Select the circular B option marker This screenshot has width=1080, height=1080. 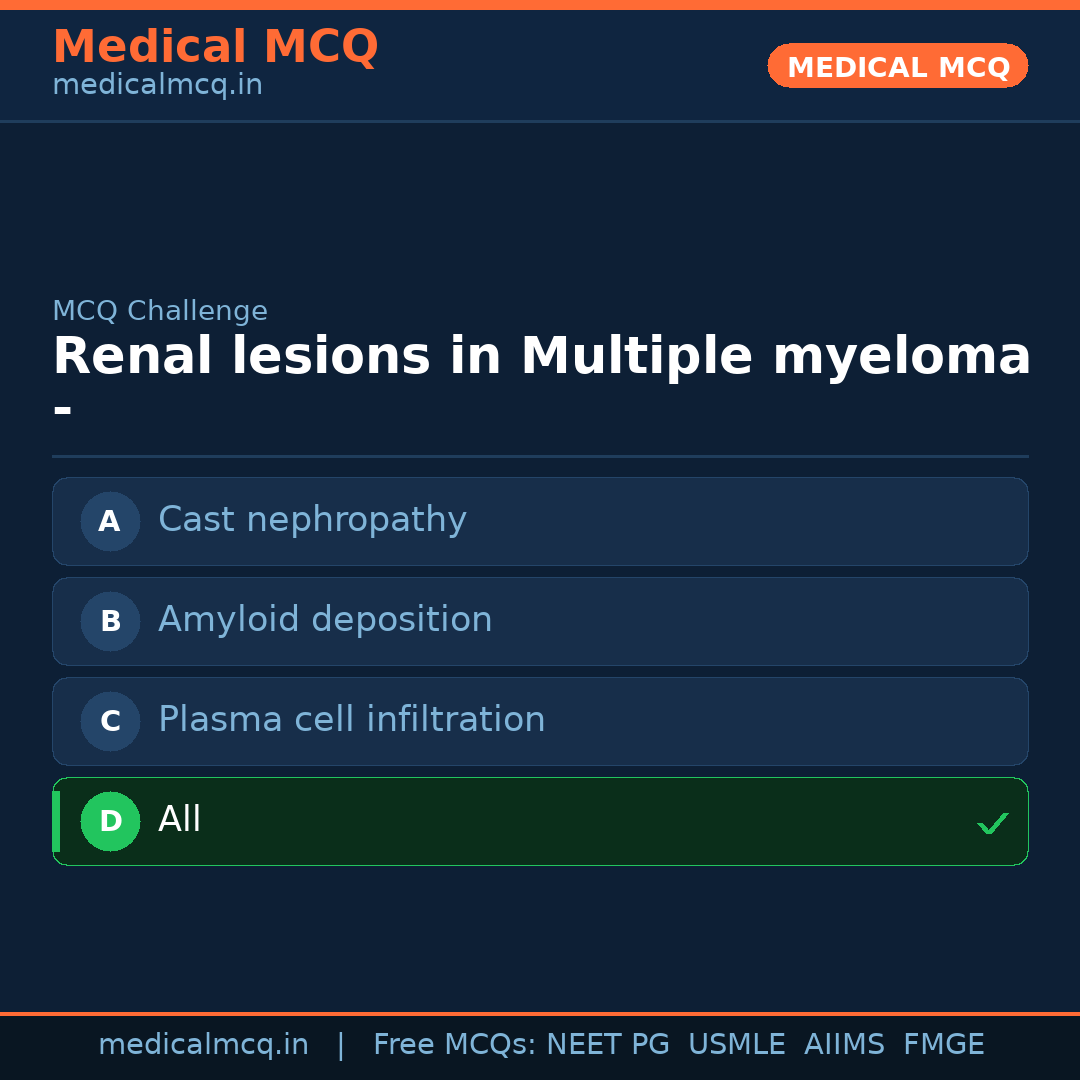pos(110,621)
